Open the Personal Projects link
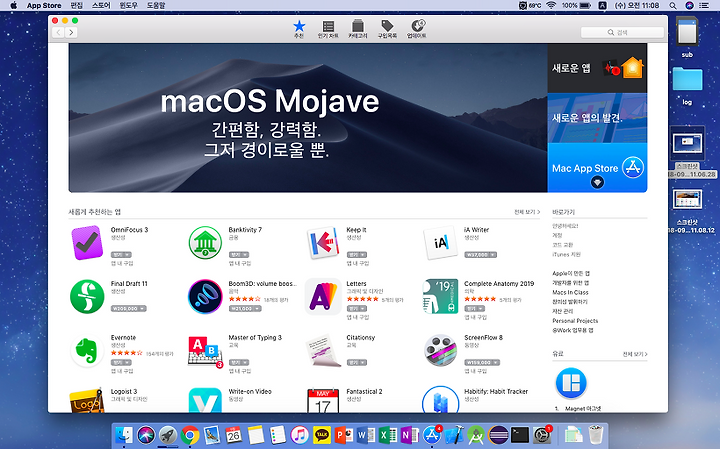This screenshot has height=449, width=720. 575,320
